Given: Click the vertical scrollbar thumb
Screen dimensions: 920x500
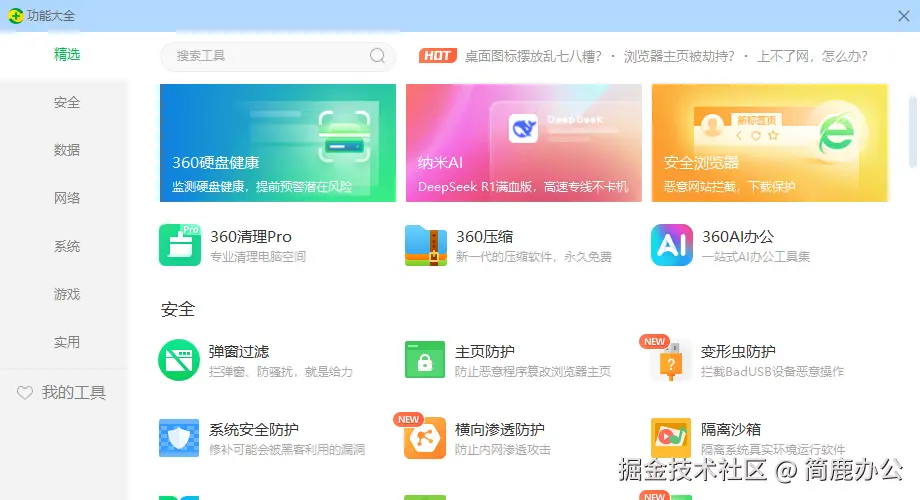Looking at the screenshot, I should click(912, 131).
